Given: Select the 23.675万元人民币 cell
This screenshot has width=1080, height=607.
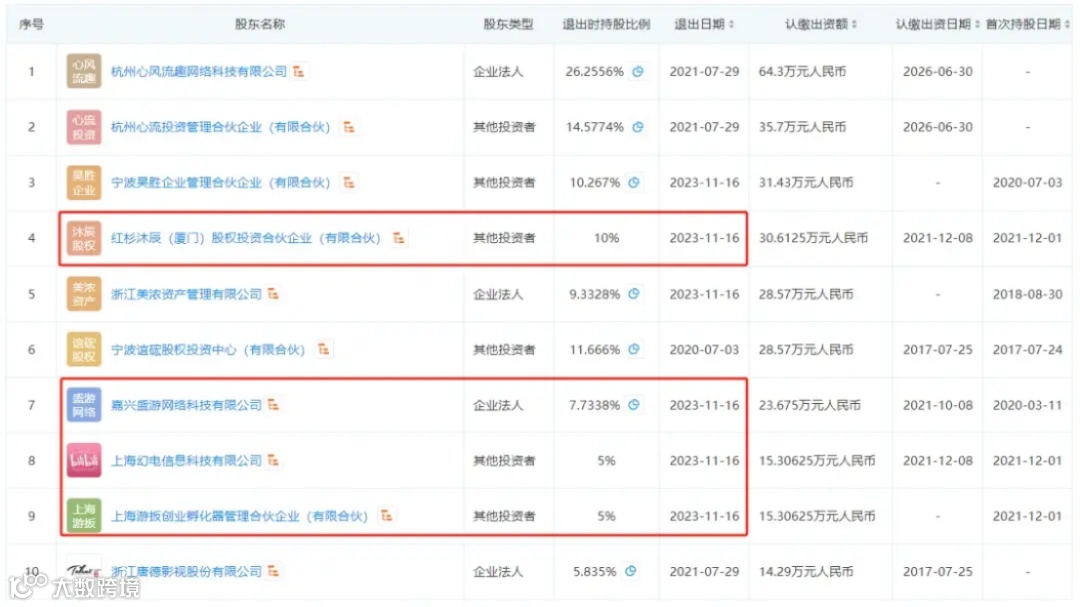Looking at the screenshot, I should (x=809, y=405).
